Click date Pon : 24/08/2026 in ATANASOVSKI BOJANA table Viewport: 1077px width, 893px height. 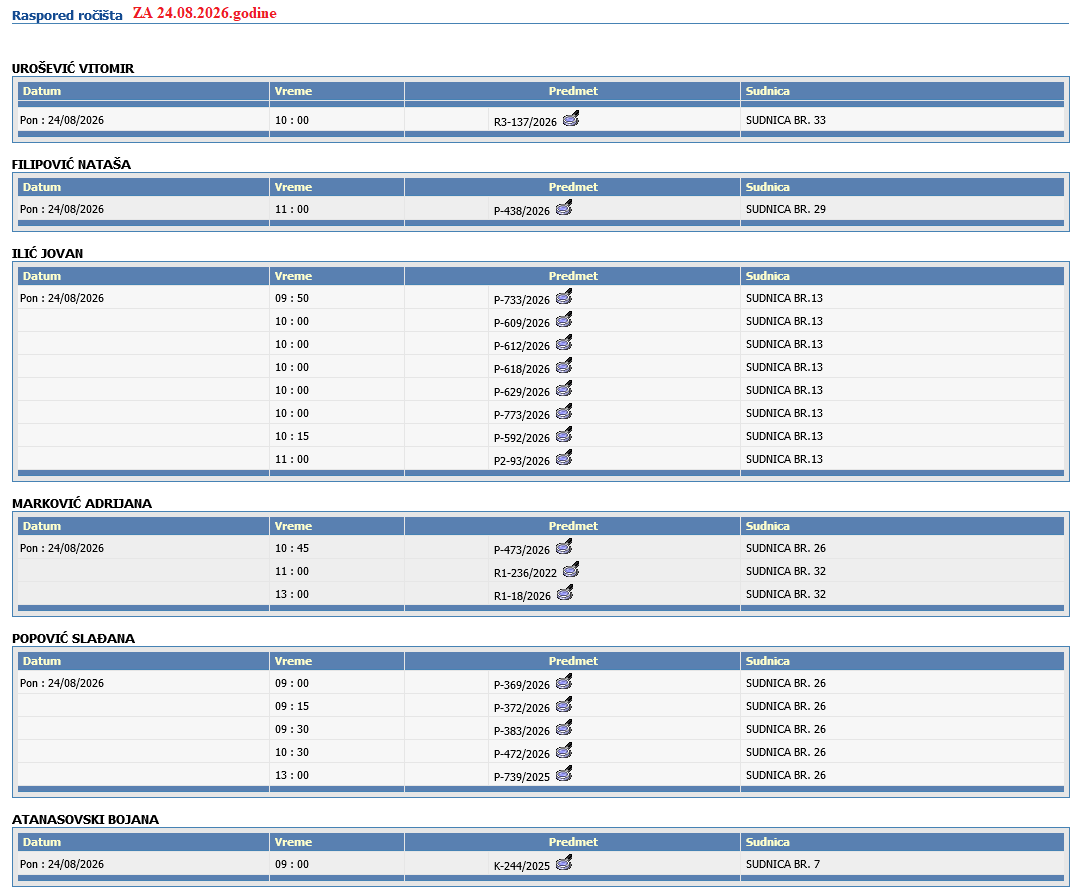(62, 864)
